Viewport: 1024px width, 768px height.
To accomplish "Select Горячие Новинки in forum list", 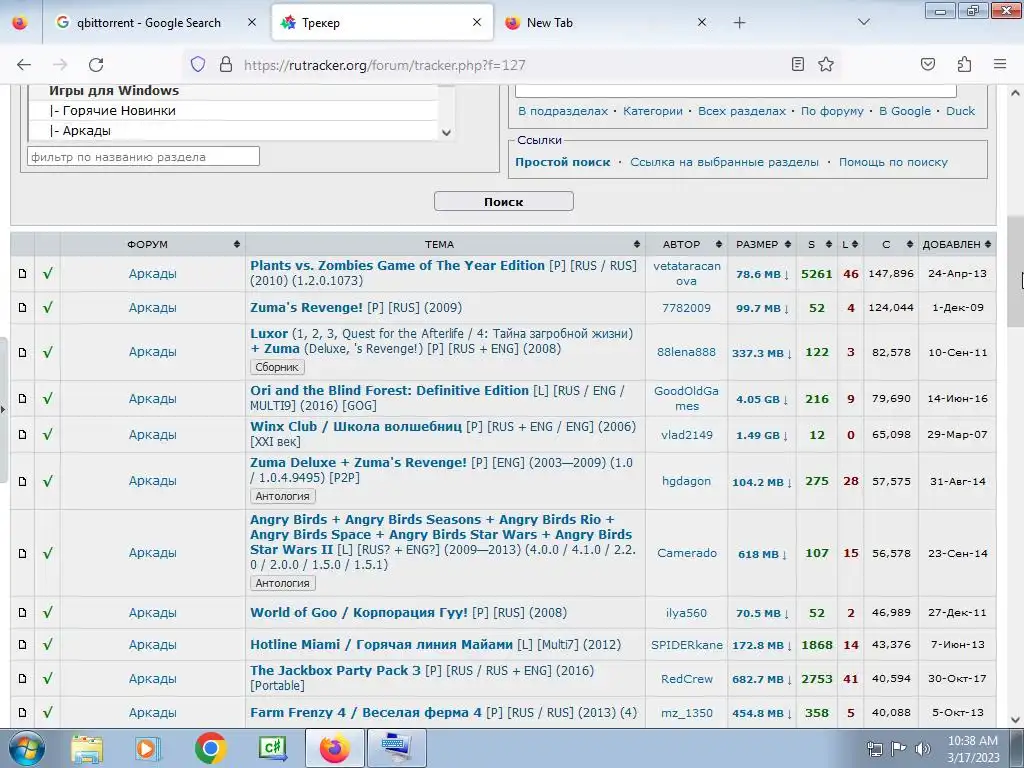I will tap(233, 110).
